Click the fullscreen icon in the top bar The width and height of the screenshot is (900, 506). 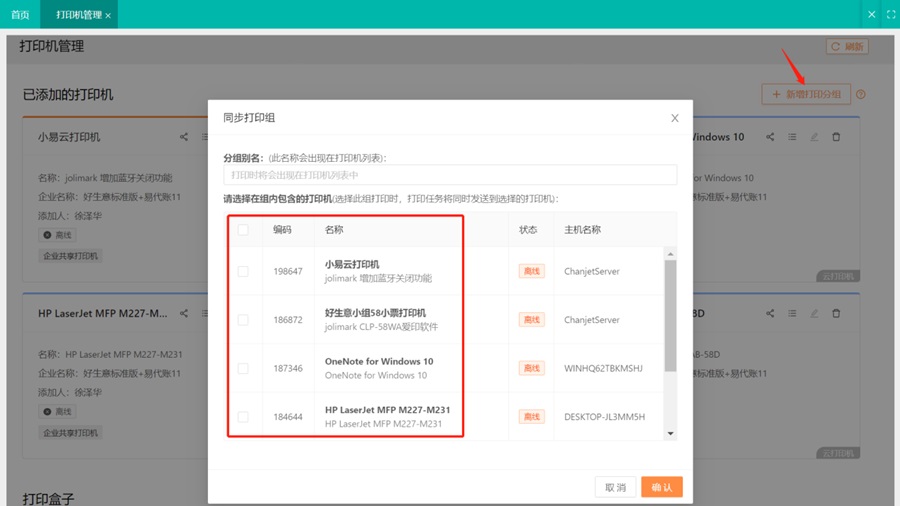[x=891, y=14]
